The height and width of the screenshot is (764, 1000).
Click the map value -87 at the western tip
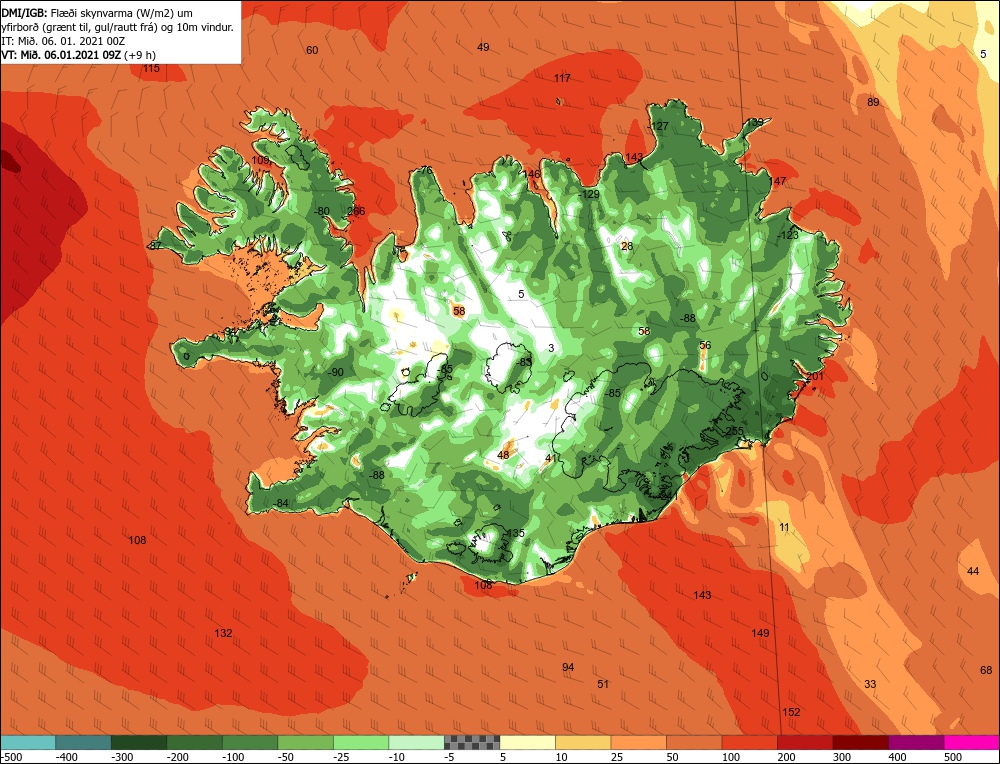(155, 246)
